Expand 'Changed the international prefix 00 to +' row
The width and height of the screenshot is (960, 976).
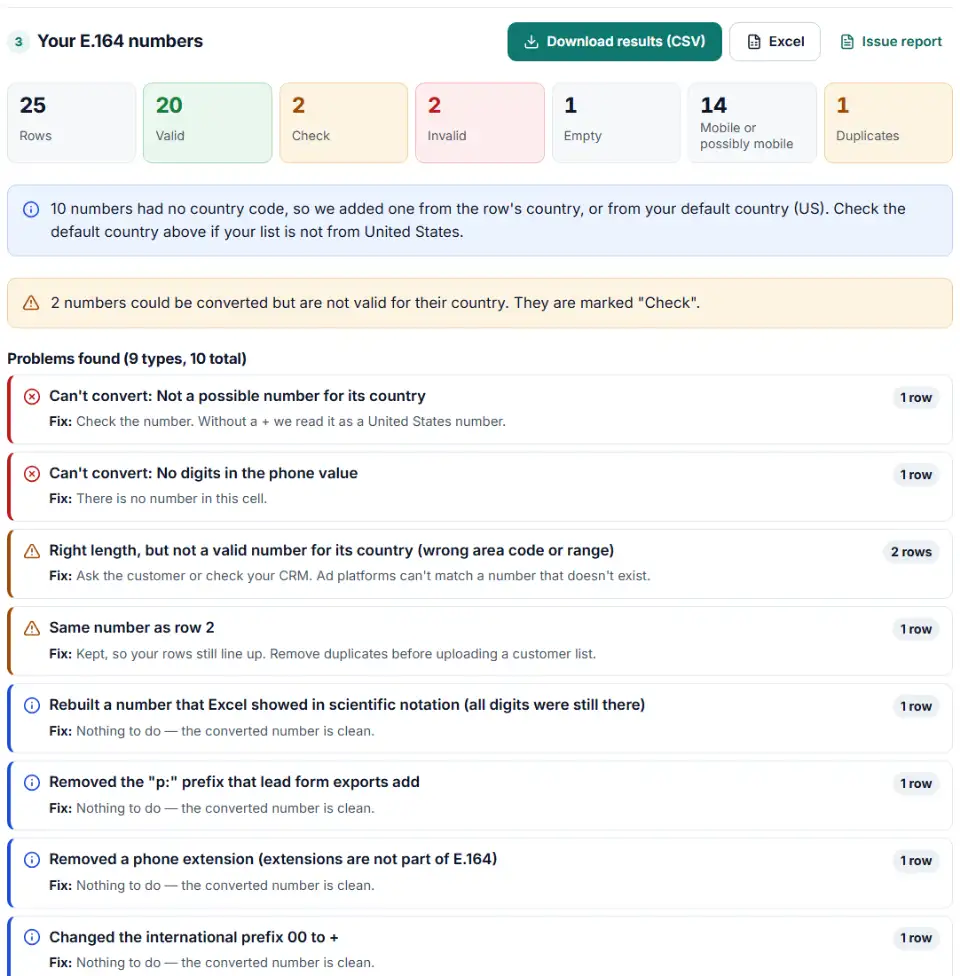tap(479, 946)
